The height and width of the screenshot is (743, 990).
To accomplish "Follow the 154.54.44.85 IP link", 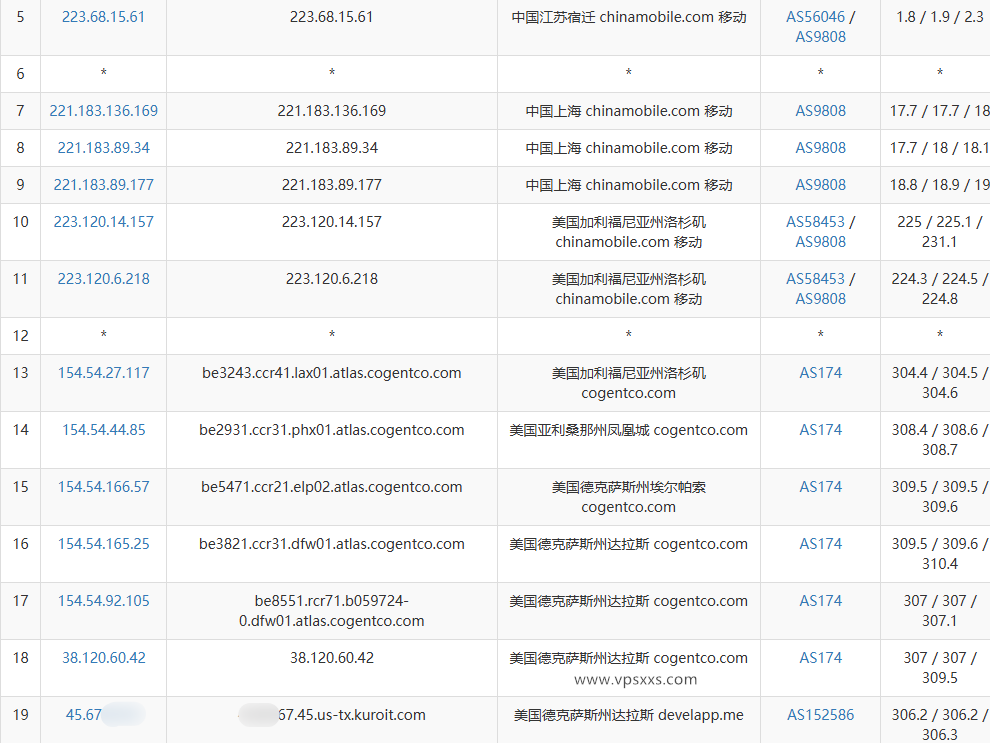I will [x=104, y=430].
